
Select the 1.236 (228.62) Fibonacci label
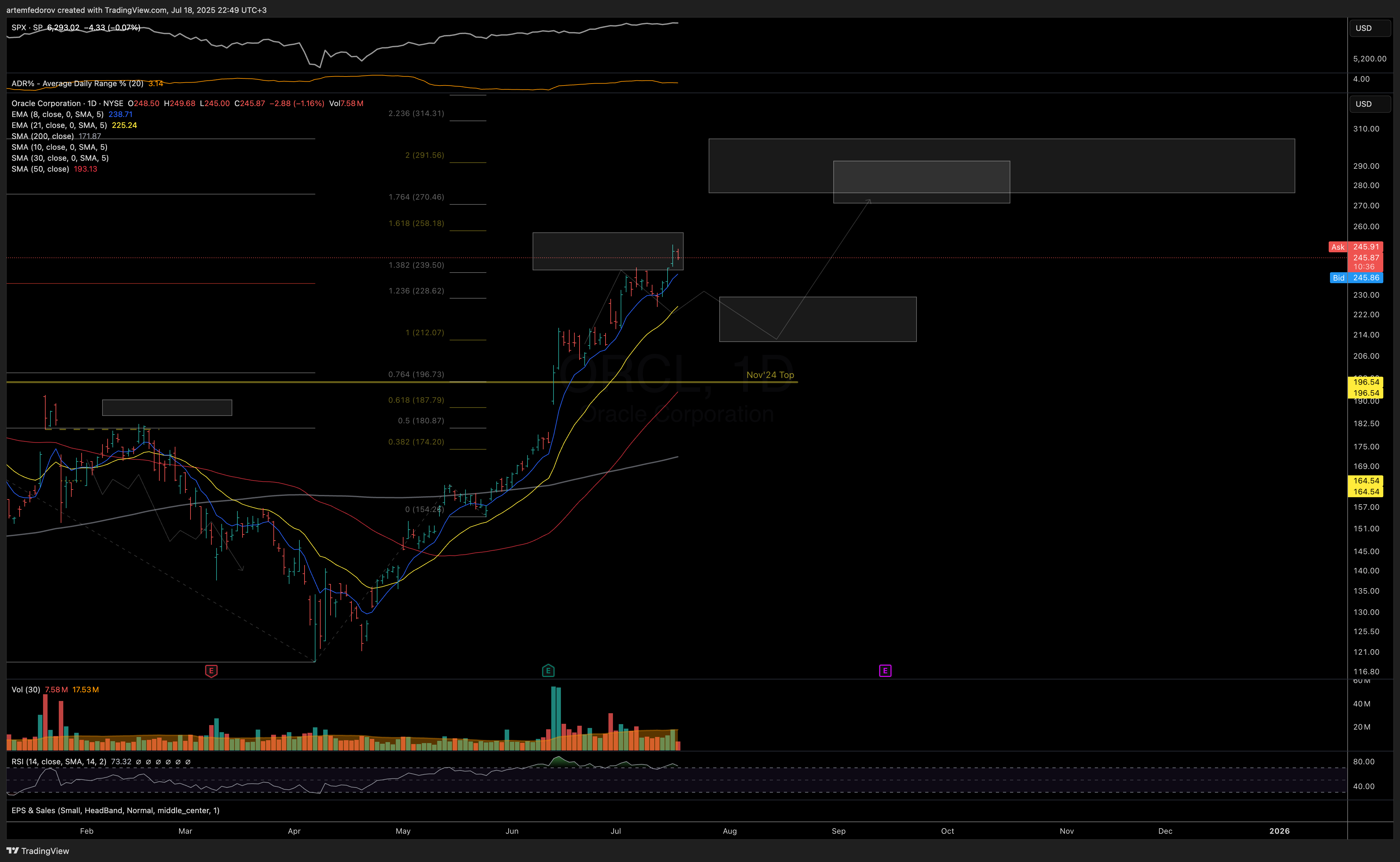point(416,290)
